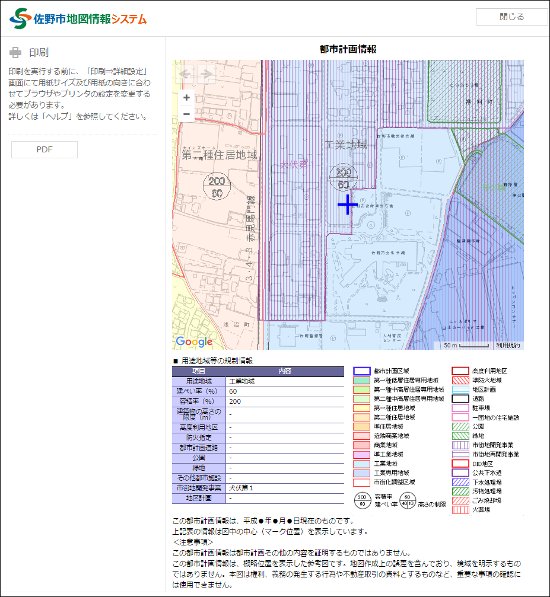The image size is (550, 597).
Task: Click the その他都市施設 row header
Action: coord(199,478)
